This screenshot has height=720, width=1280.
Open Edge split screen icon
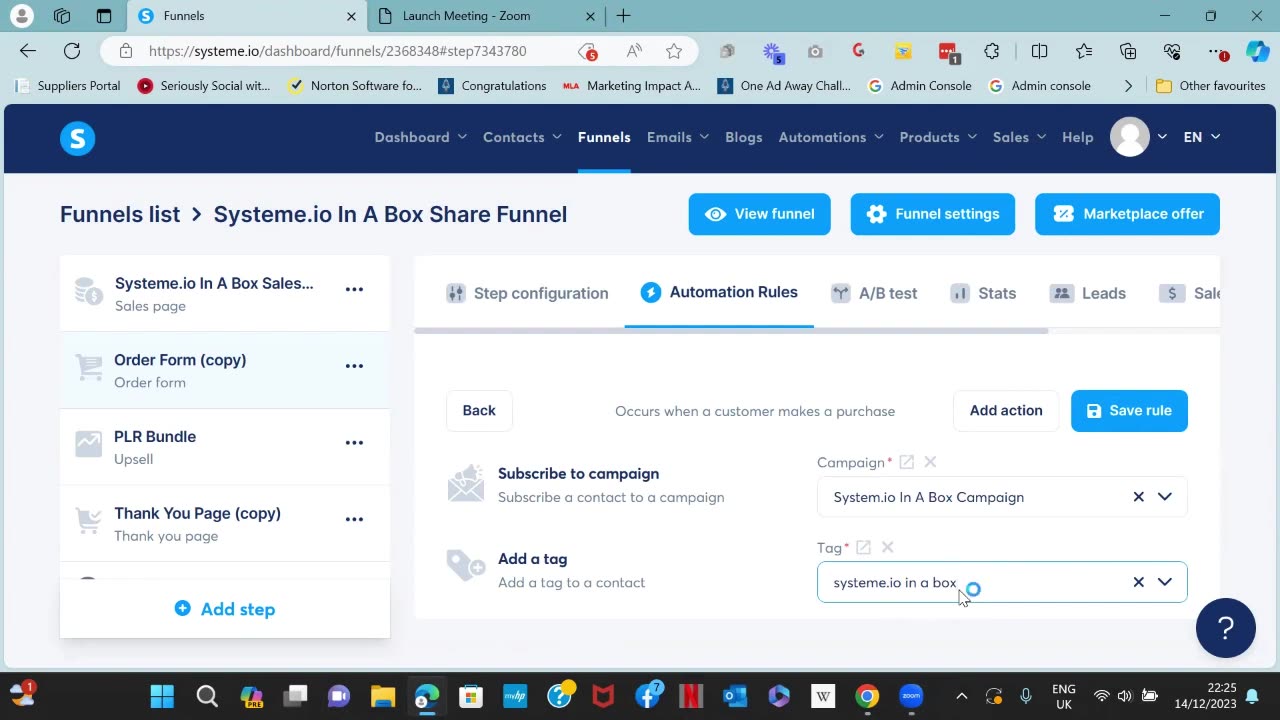point(1039,51)
